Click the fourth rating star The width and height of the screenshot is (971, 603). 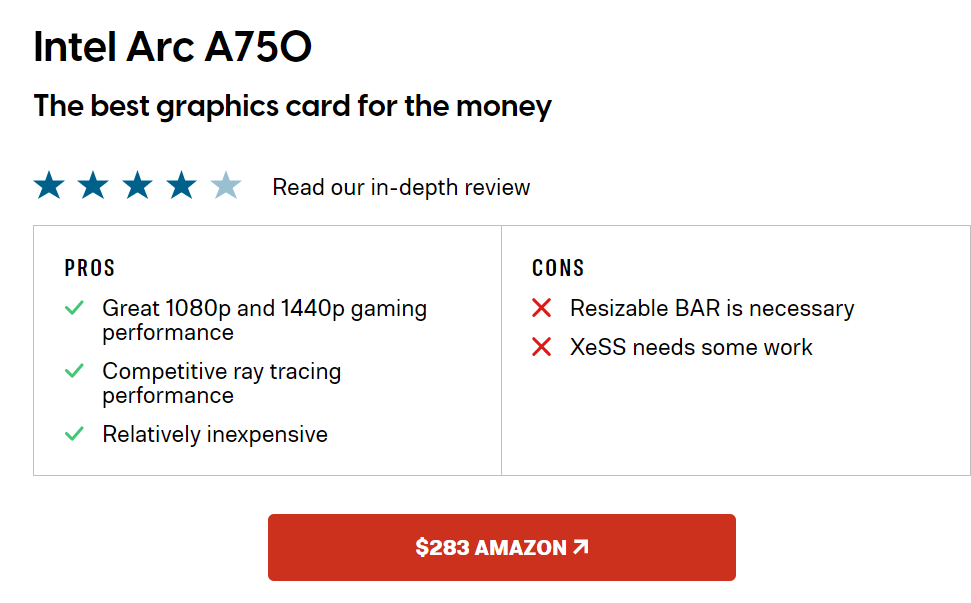(x=181, y=186)
